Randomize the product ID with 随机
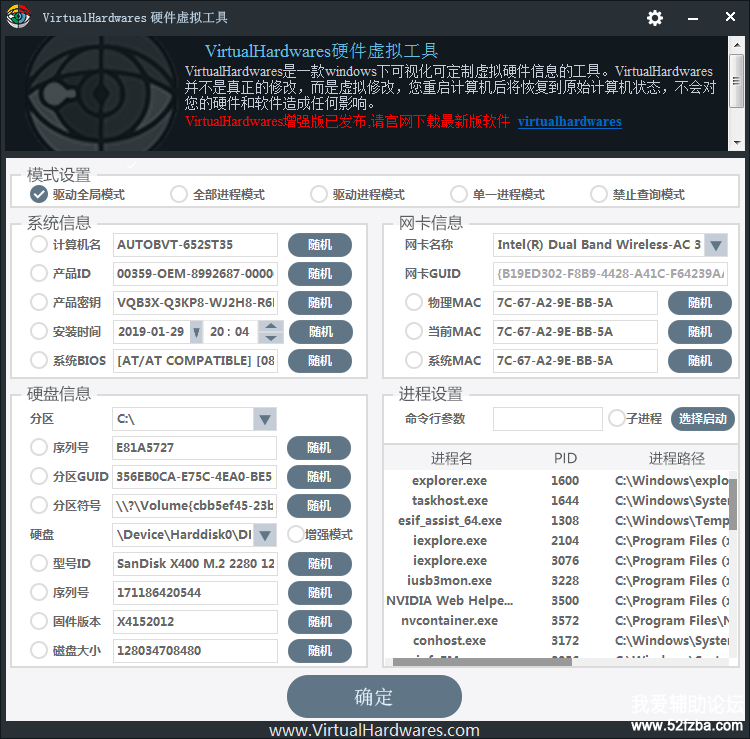Image resolution: width=750 pixels, height=739 pixels. pyautogui.click(x=320, y=274)
